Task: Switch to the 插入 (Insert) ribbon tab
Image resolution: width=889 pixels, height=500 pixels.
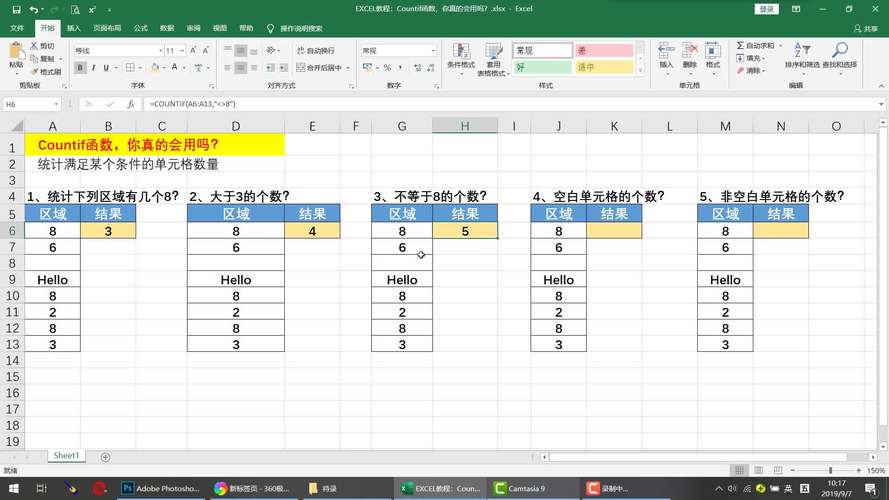Action: (x=74, y=29)
